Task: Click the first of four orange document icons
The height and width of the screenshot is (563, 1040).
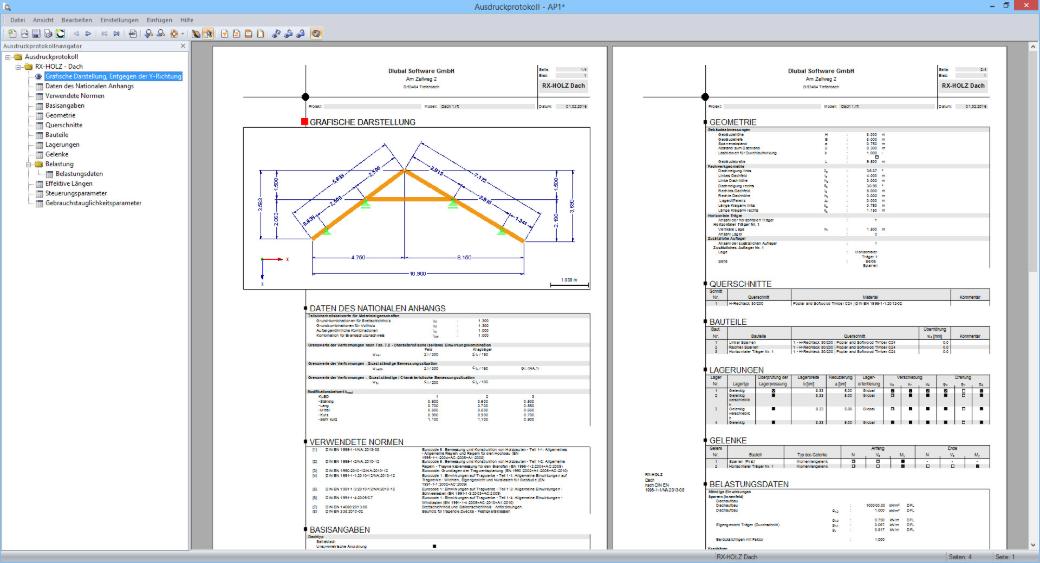Action: pos(224,33)
